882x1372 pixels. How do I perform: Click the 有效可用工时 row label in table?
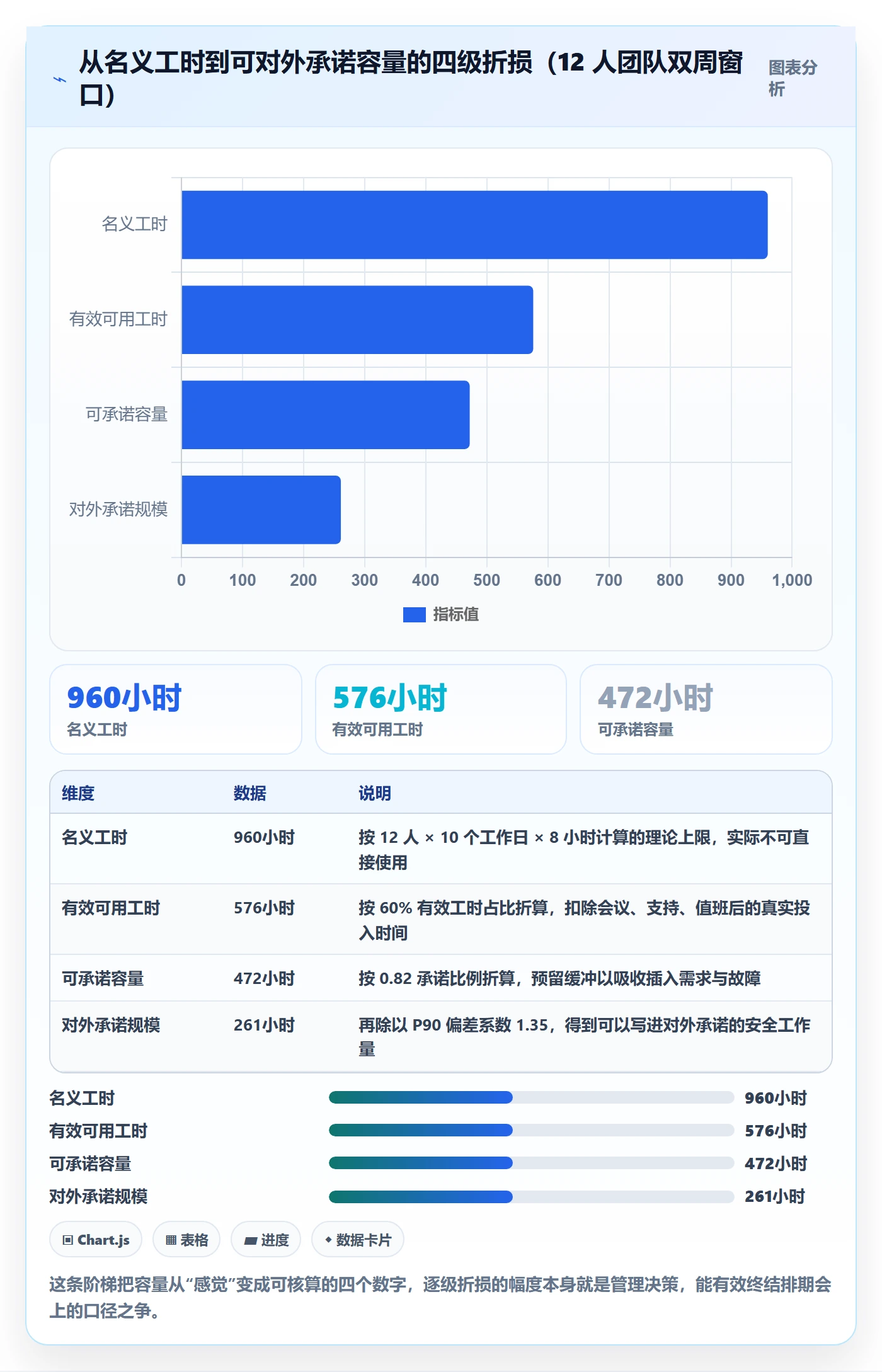coord(111,908)
